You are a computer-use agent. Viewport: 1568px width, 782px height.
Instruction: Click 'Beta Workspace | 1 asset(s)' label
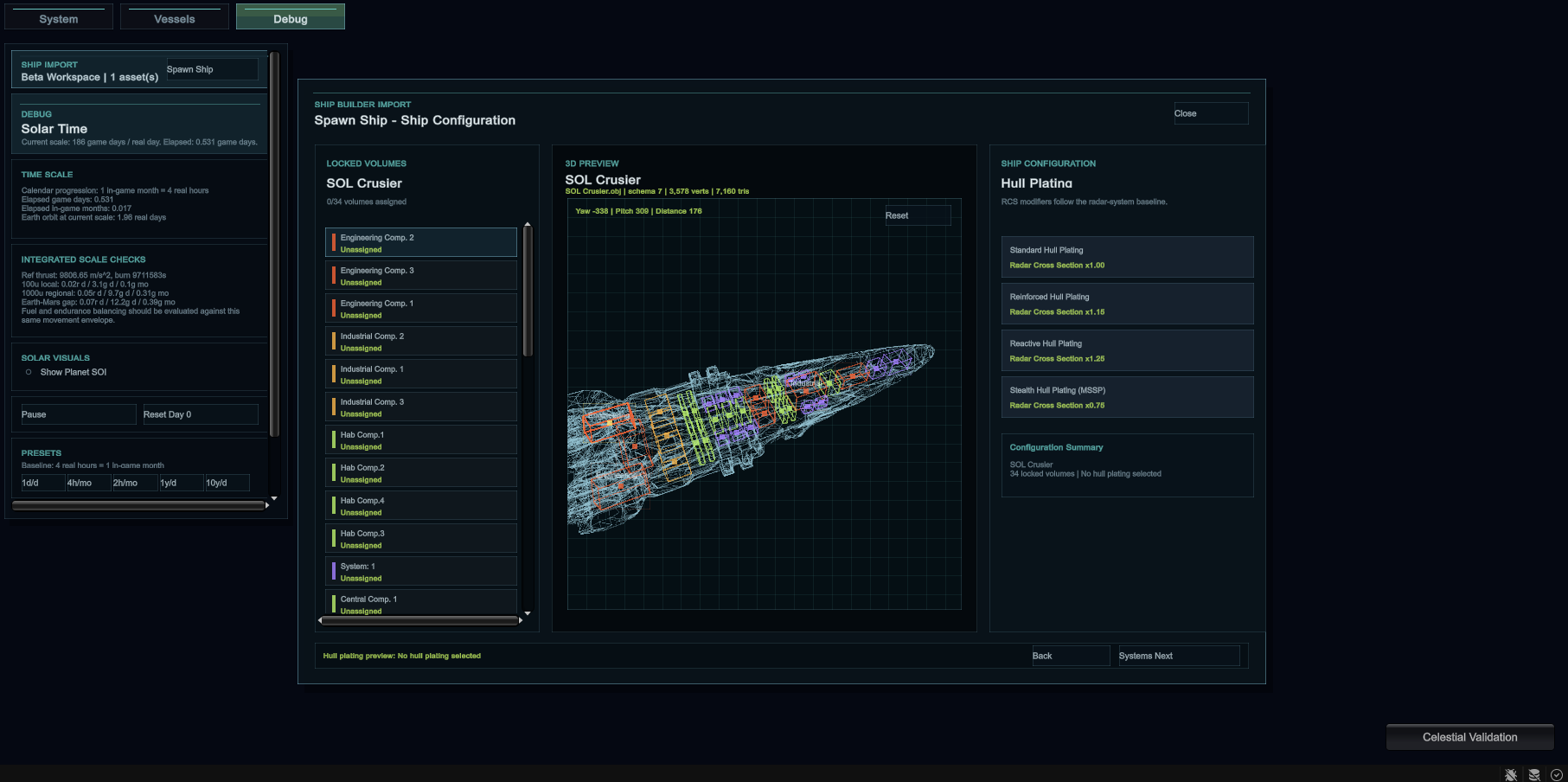90,77
